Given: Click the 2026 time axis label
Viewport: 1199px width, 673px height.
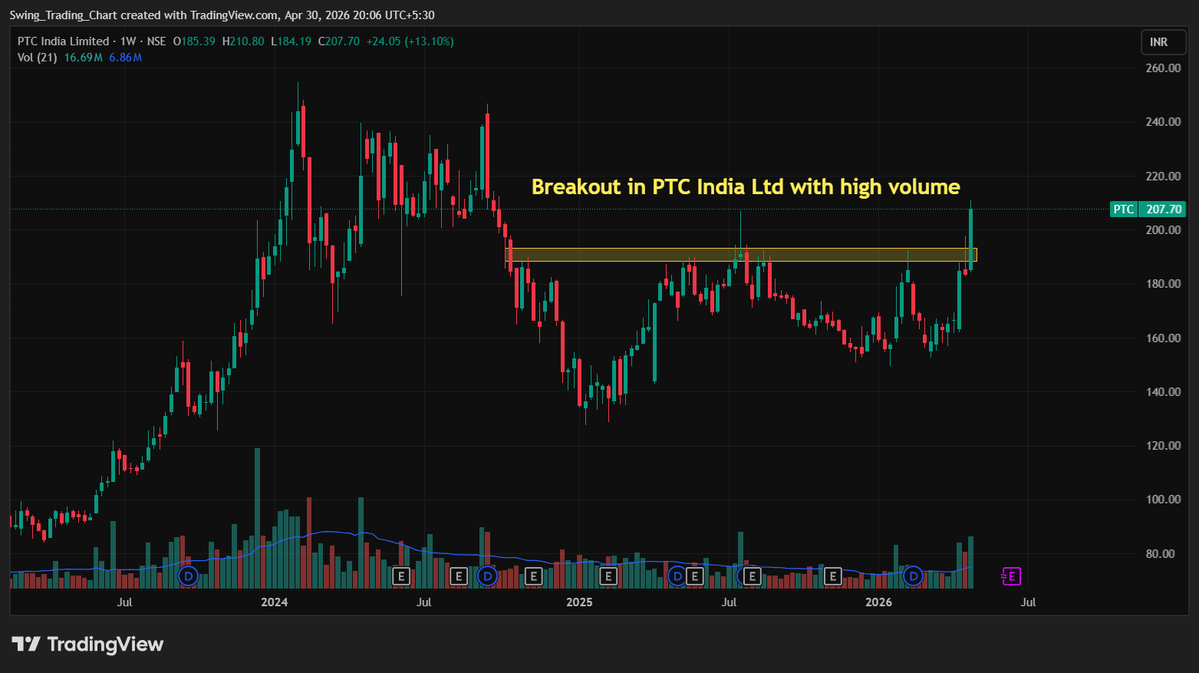Looking at the screenshot, I should click(x=879, y=603).
